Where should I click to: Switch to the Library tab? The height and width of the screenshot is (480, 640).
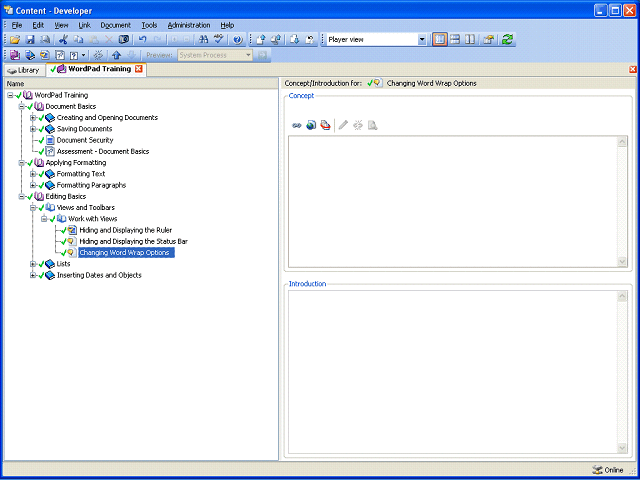pyautogui.click(x=24, y=70)
